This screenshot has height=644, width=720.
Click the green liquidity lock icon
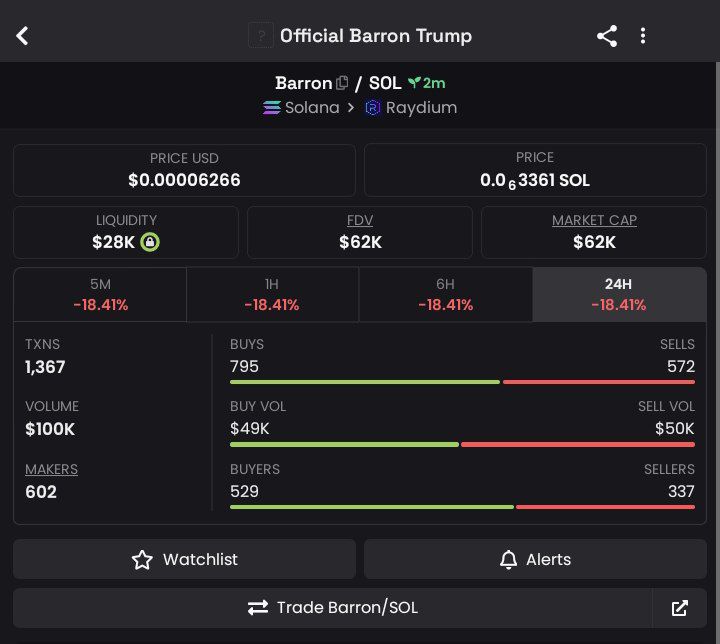pyautogui.click(x=150, y=242)
